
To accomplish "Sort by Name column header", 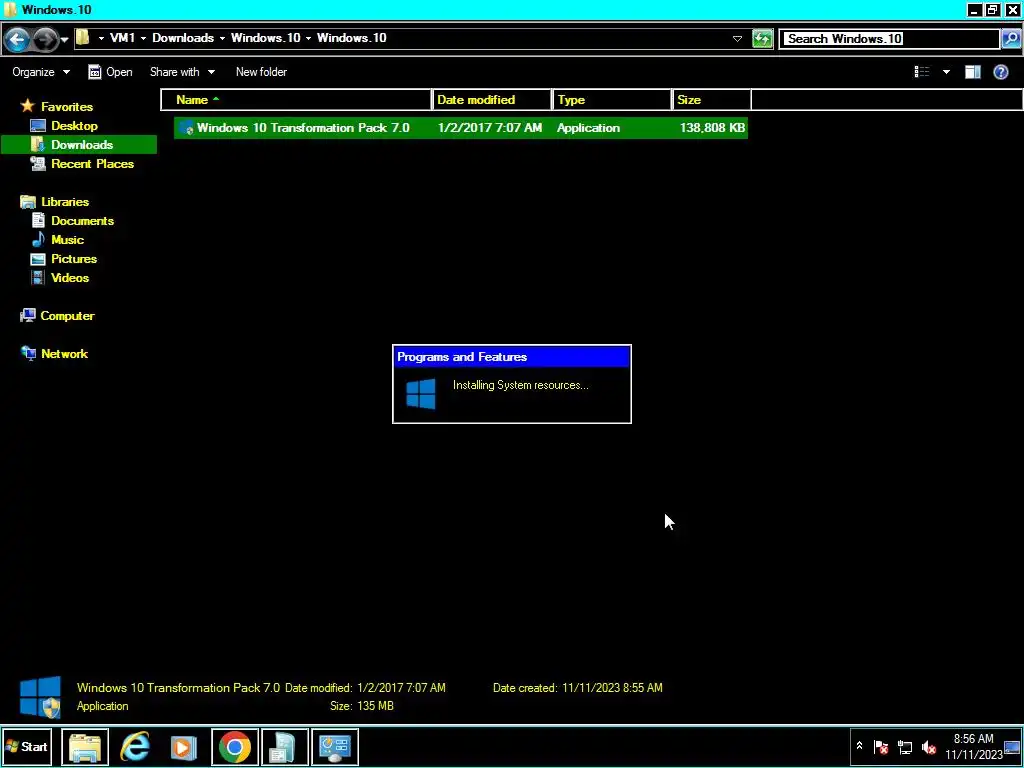I will pos(296,100).
